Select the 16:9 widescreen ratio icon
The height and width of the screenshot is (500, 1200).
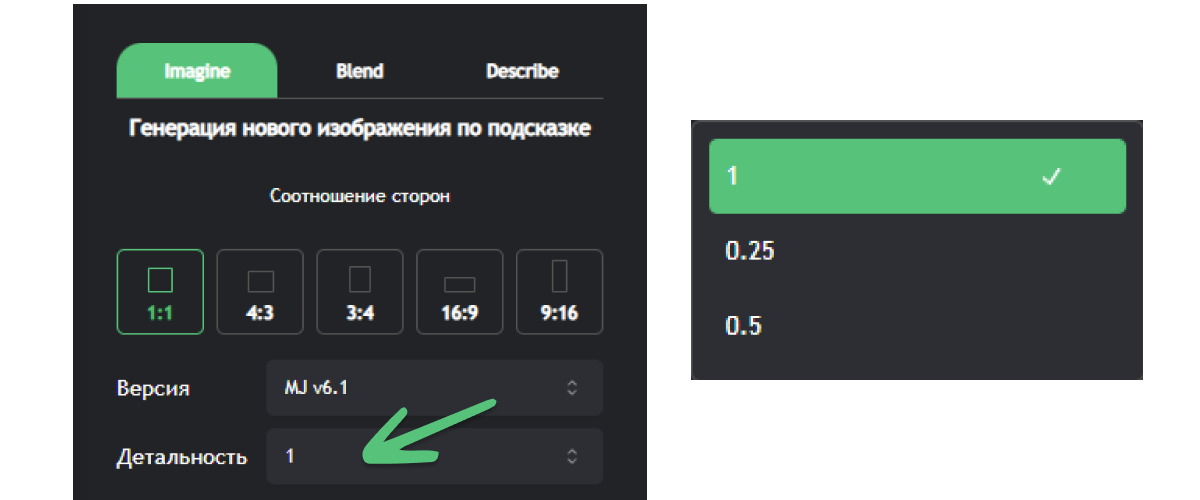(460, 282)
